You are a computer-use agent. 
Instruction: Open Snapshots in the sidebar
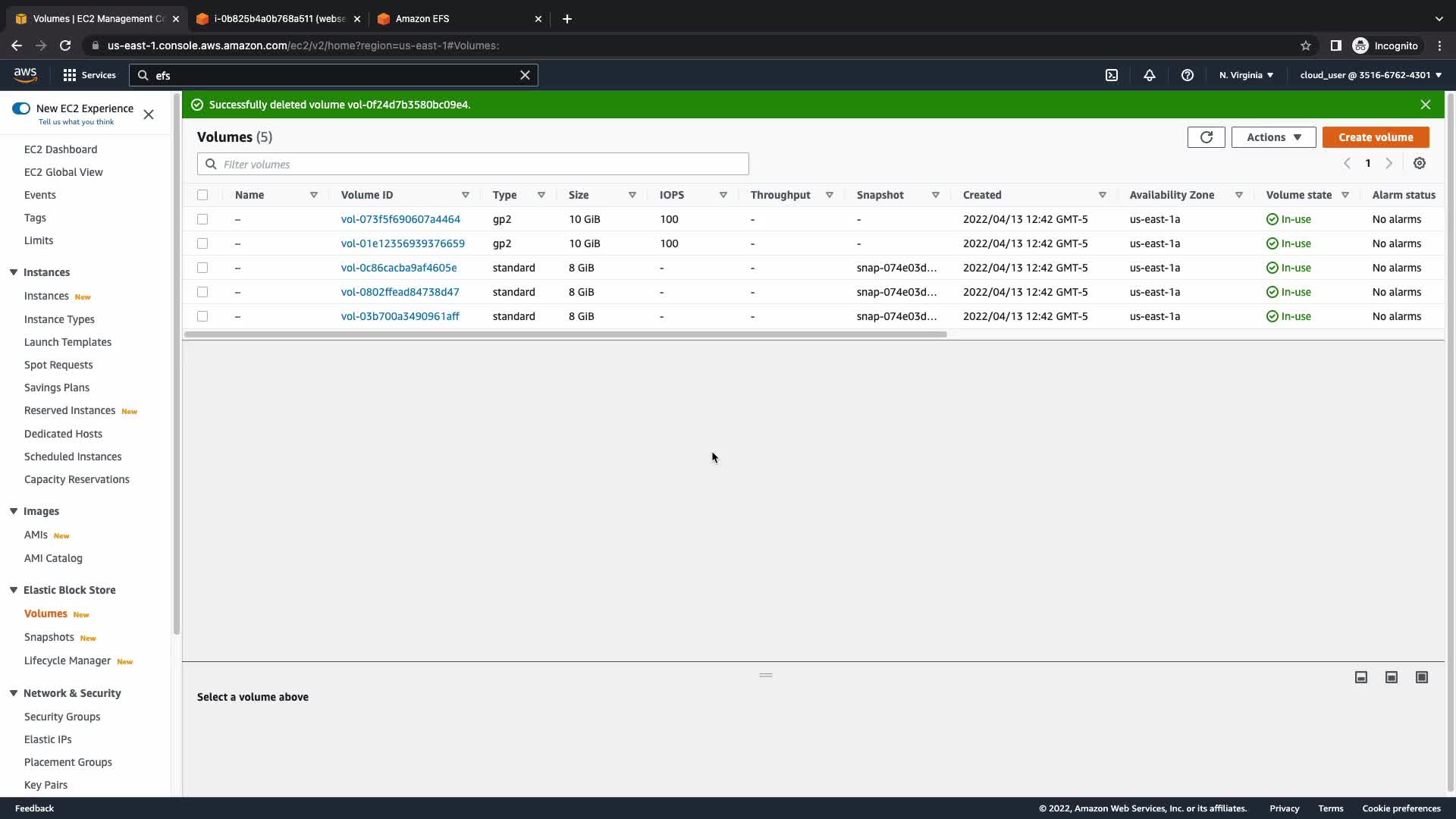[49, 637]
